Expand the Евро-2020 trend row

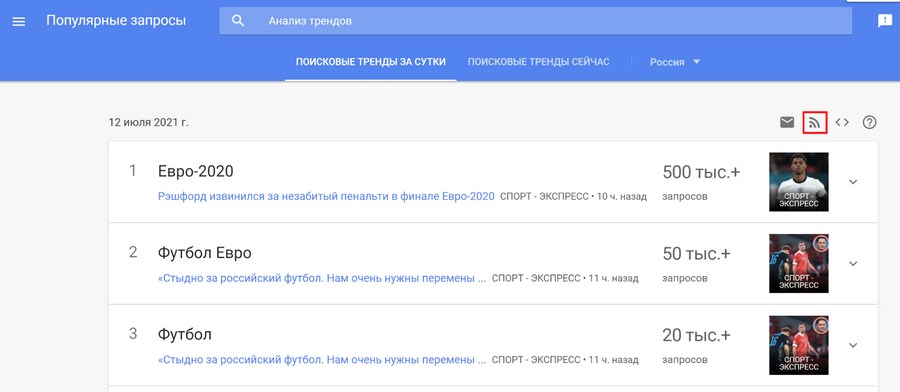[853, 182]
